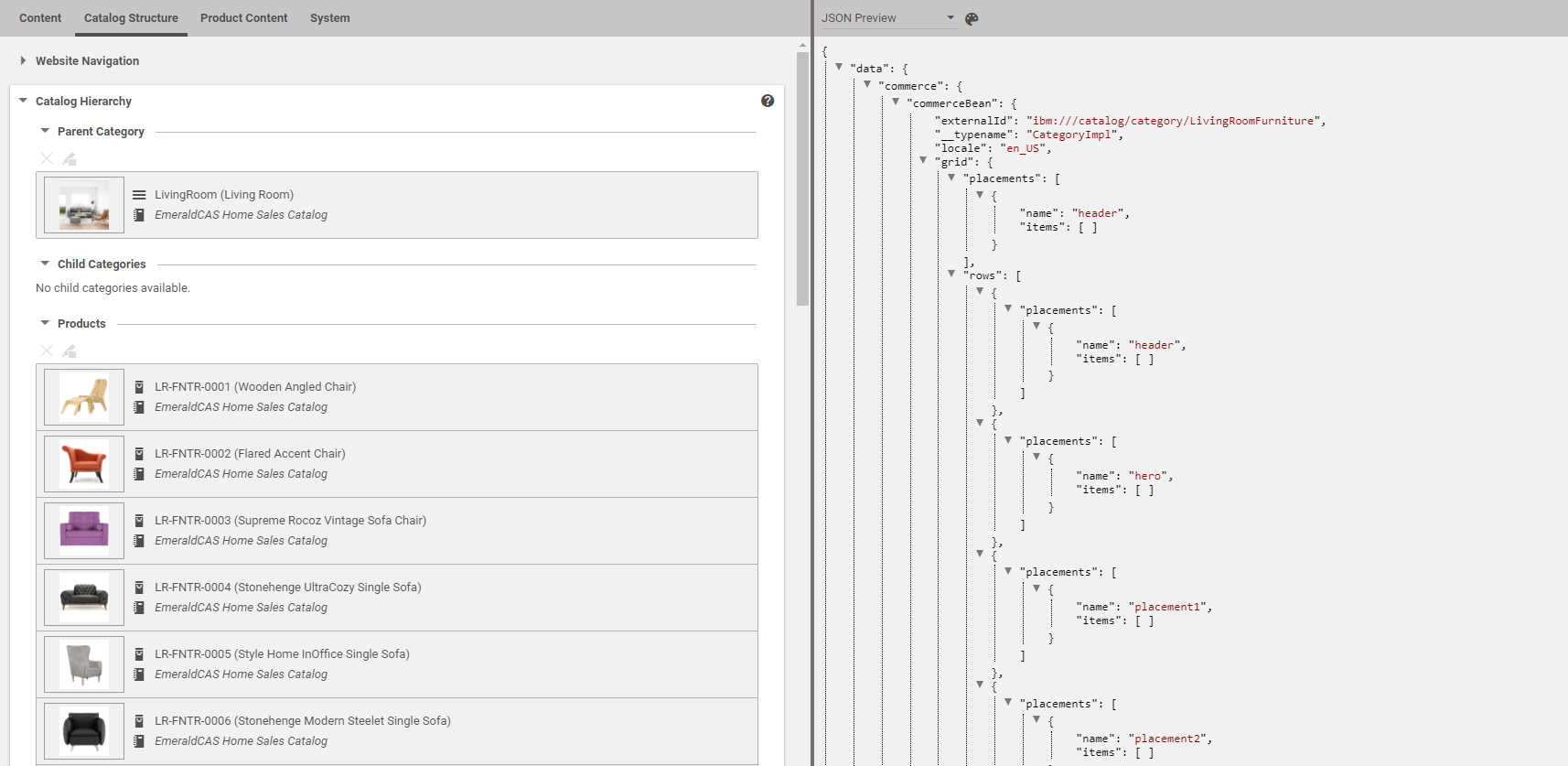1568x766 pixels.
Task: Click catalog icon under LR-FNTR-0003 entry
Action: (139, 541)
